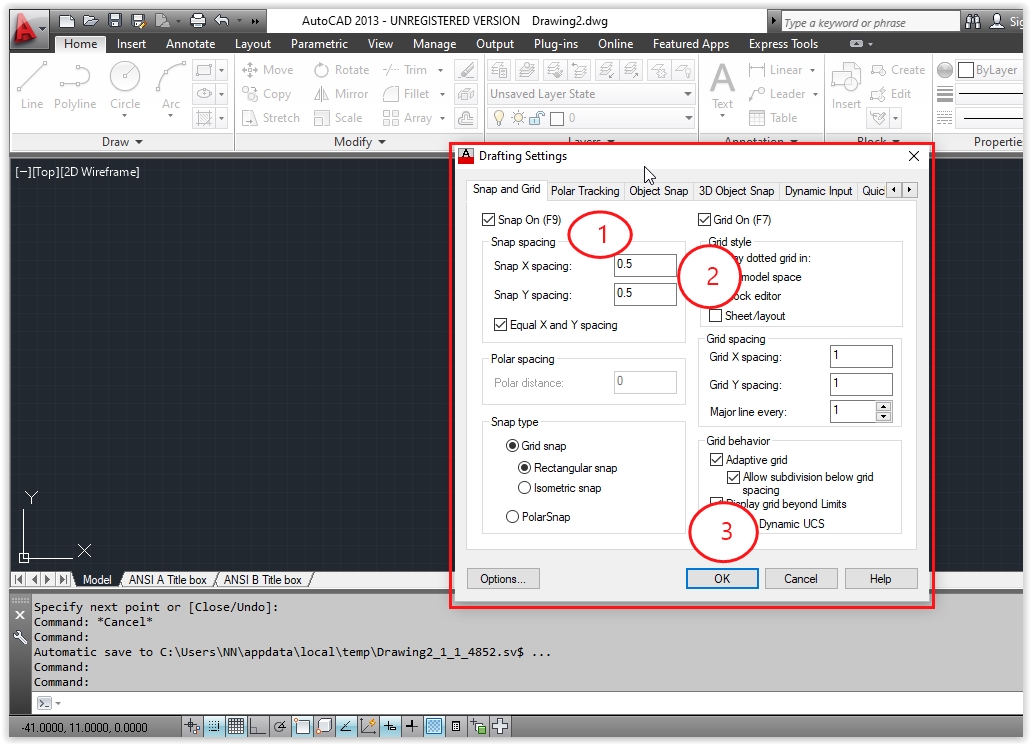
Task: Open the Array dropdown arrow
Action: point(443,118)
